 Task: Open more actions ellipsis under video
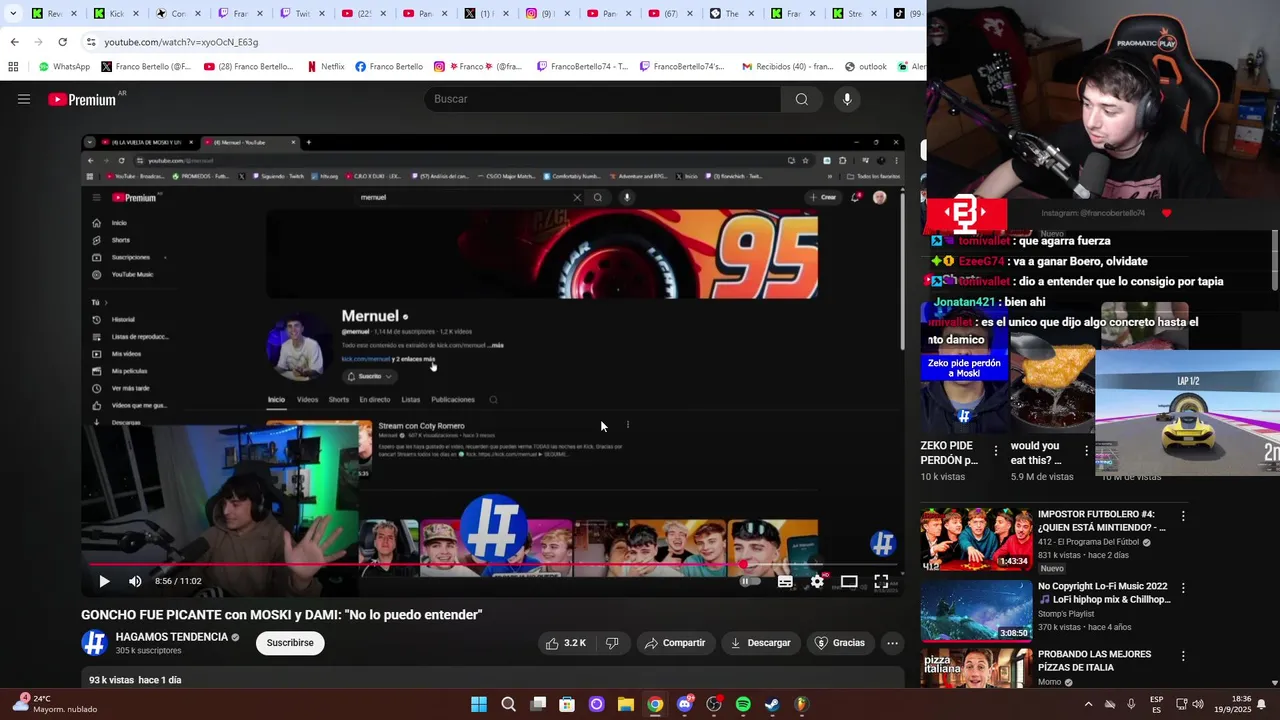[x=893, y=643]
